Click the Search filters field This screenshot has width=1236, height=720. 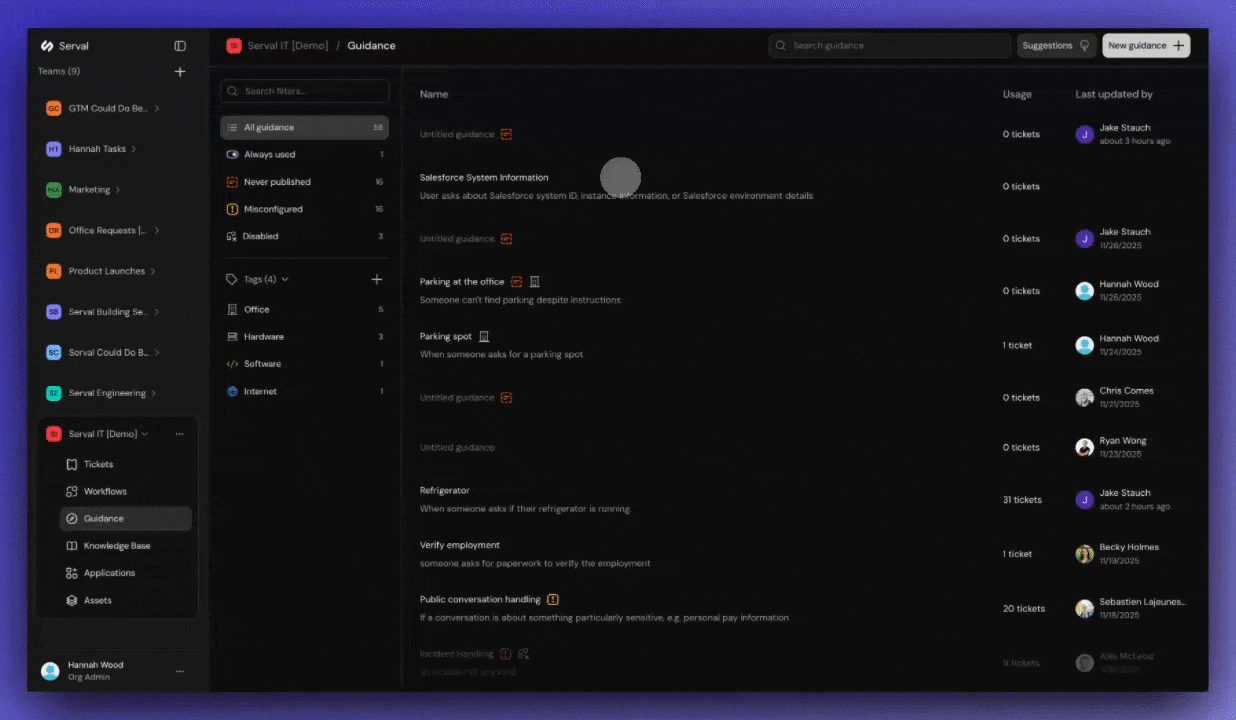coord(305,91)
